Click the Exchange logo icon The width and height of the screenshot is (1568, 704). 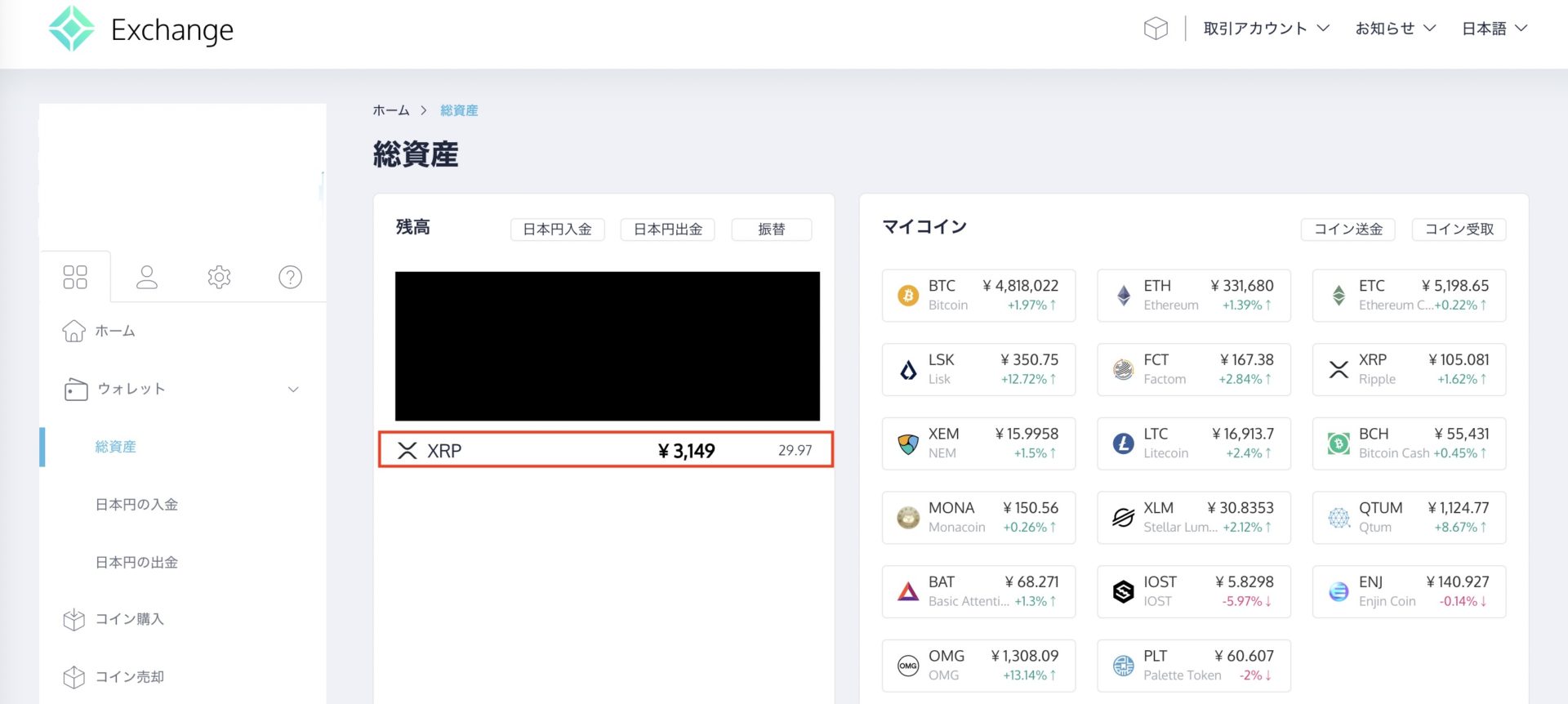tap(72, 29)
